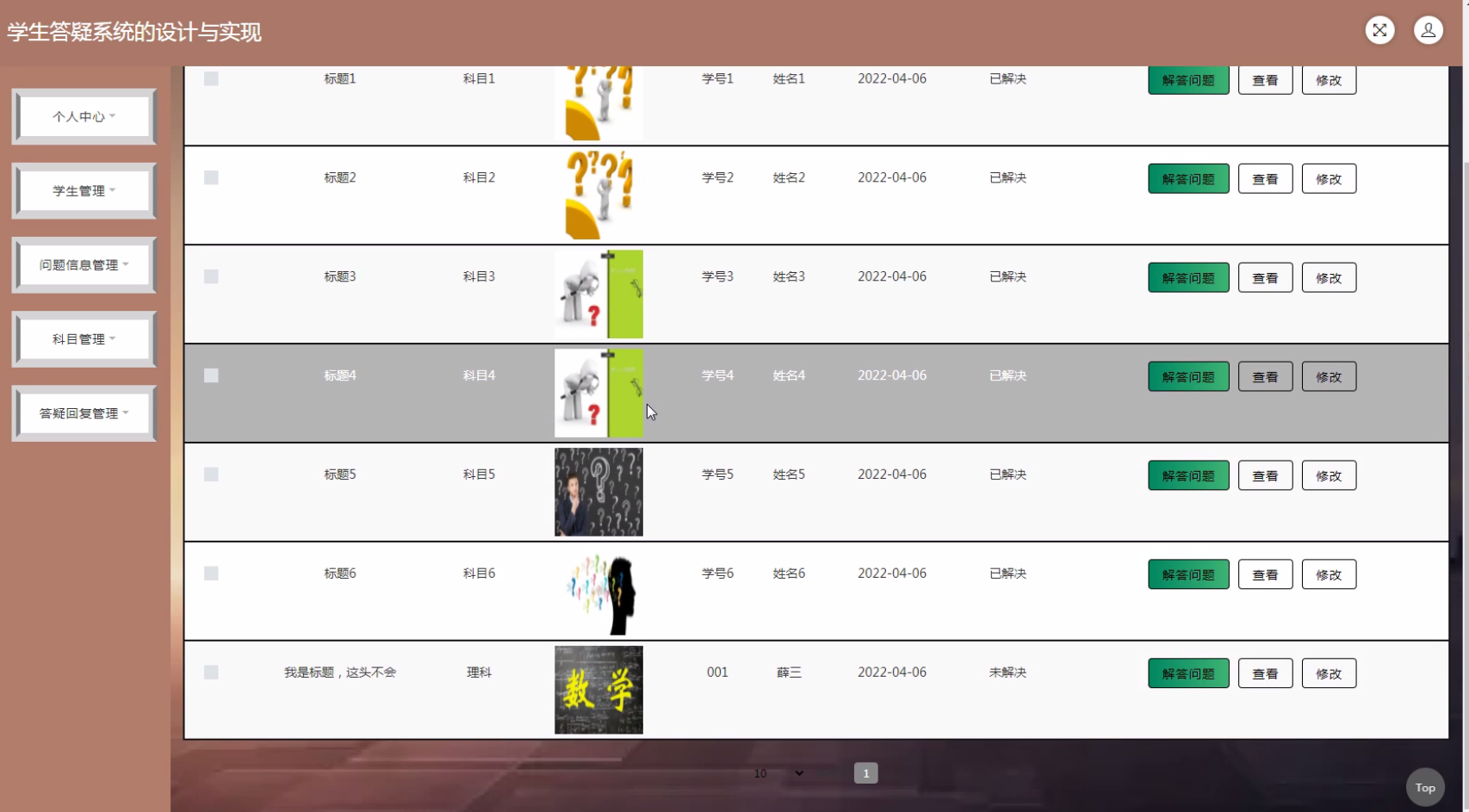Open the question-mark thumbnail in row 标题1

click(x=598, y=103)
